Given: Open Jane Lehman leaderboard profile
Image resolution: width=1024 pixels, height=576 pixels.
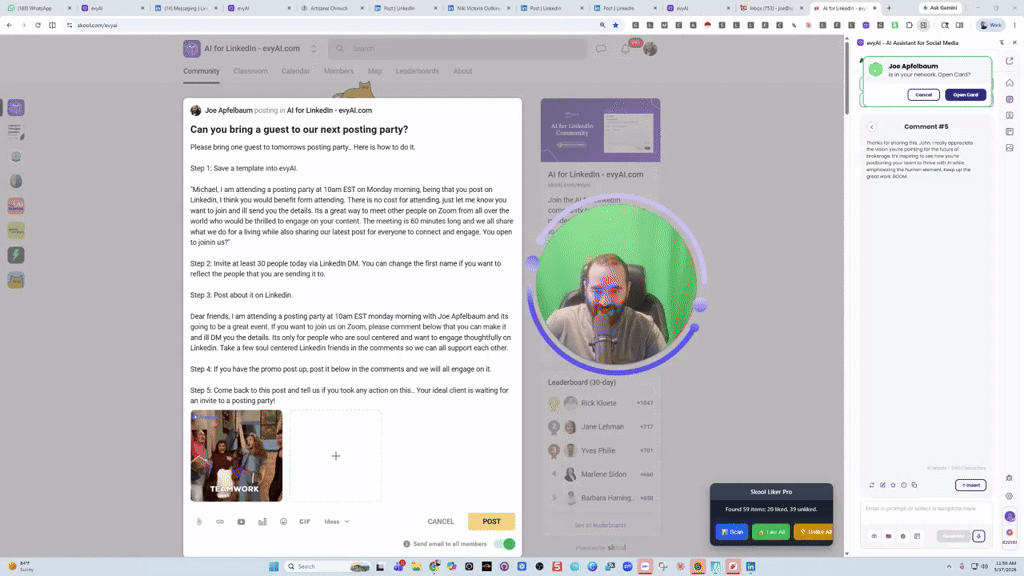Looking at the screenshot, I should (x=602, y=426).
